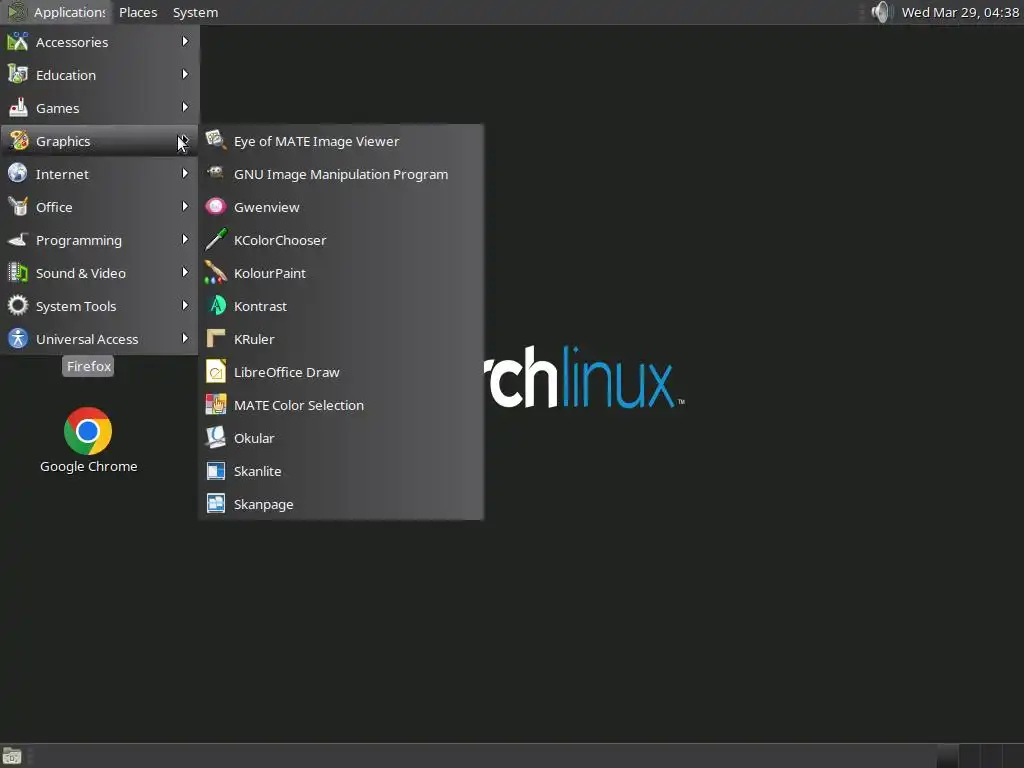Click the Office category icon
This screenshot has height=768, width=1024.
18,206
